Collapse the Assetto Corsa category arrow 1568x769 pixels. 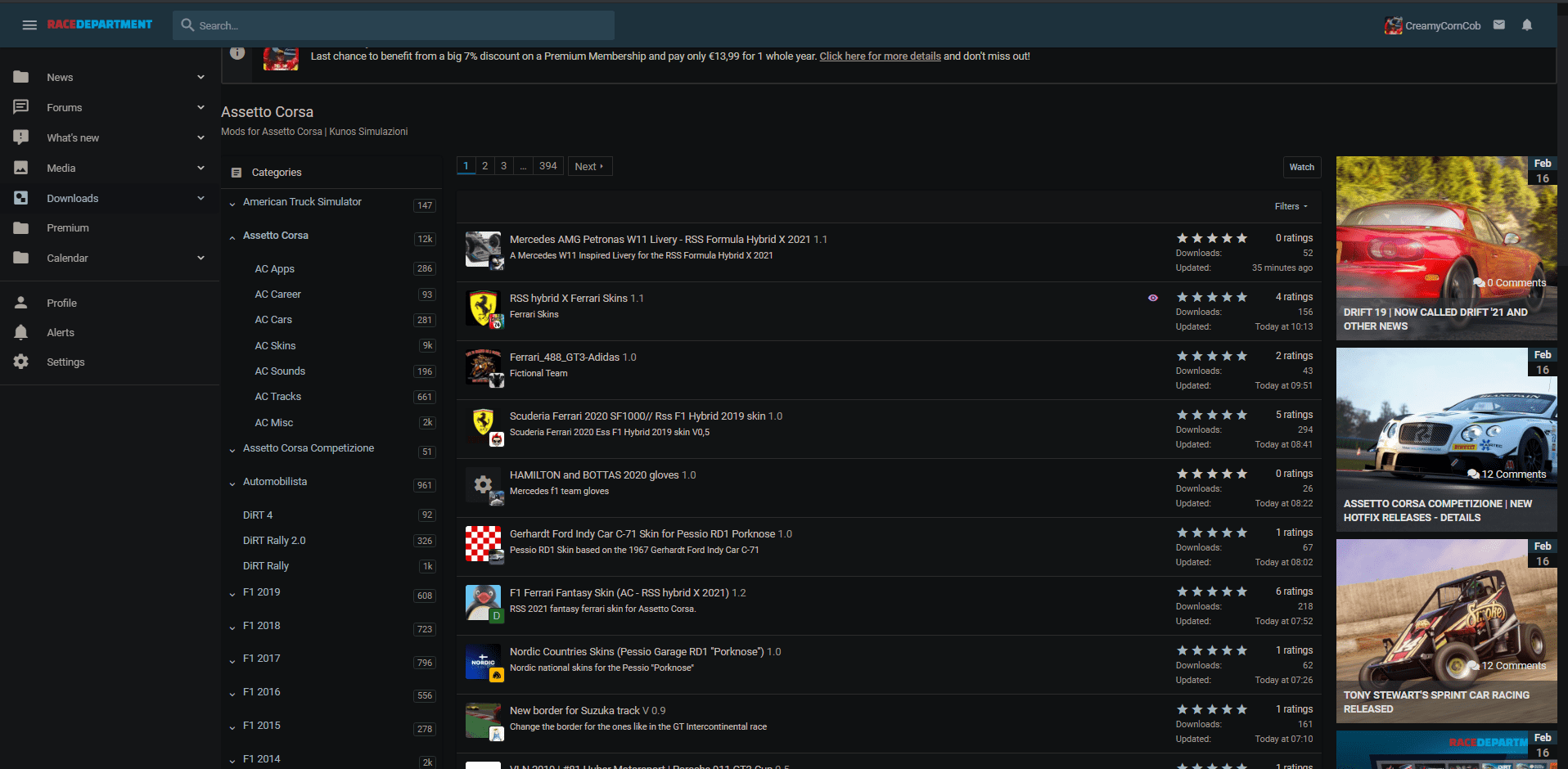coord(232,237)
